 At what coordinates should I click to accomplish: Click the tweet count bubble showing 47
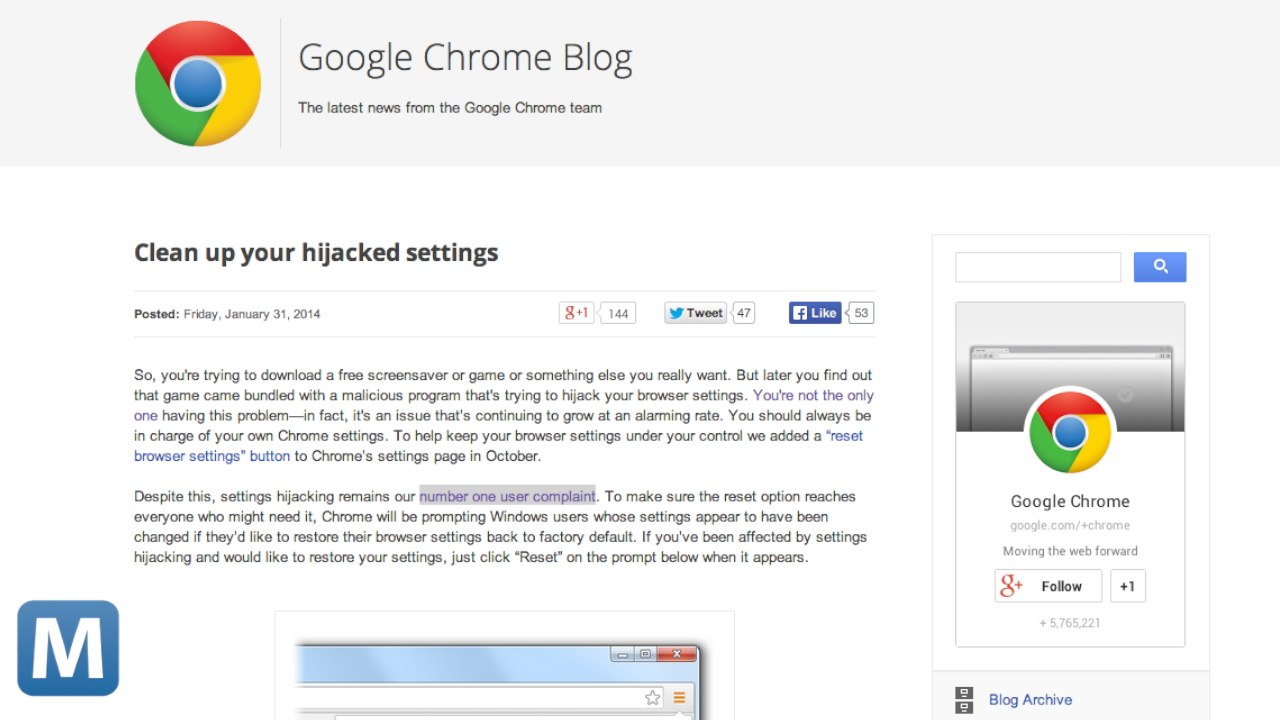point(743,313)
